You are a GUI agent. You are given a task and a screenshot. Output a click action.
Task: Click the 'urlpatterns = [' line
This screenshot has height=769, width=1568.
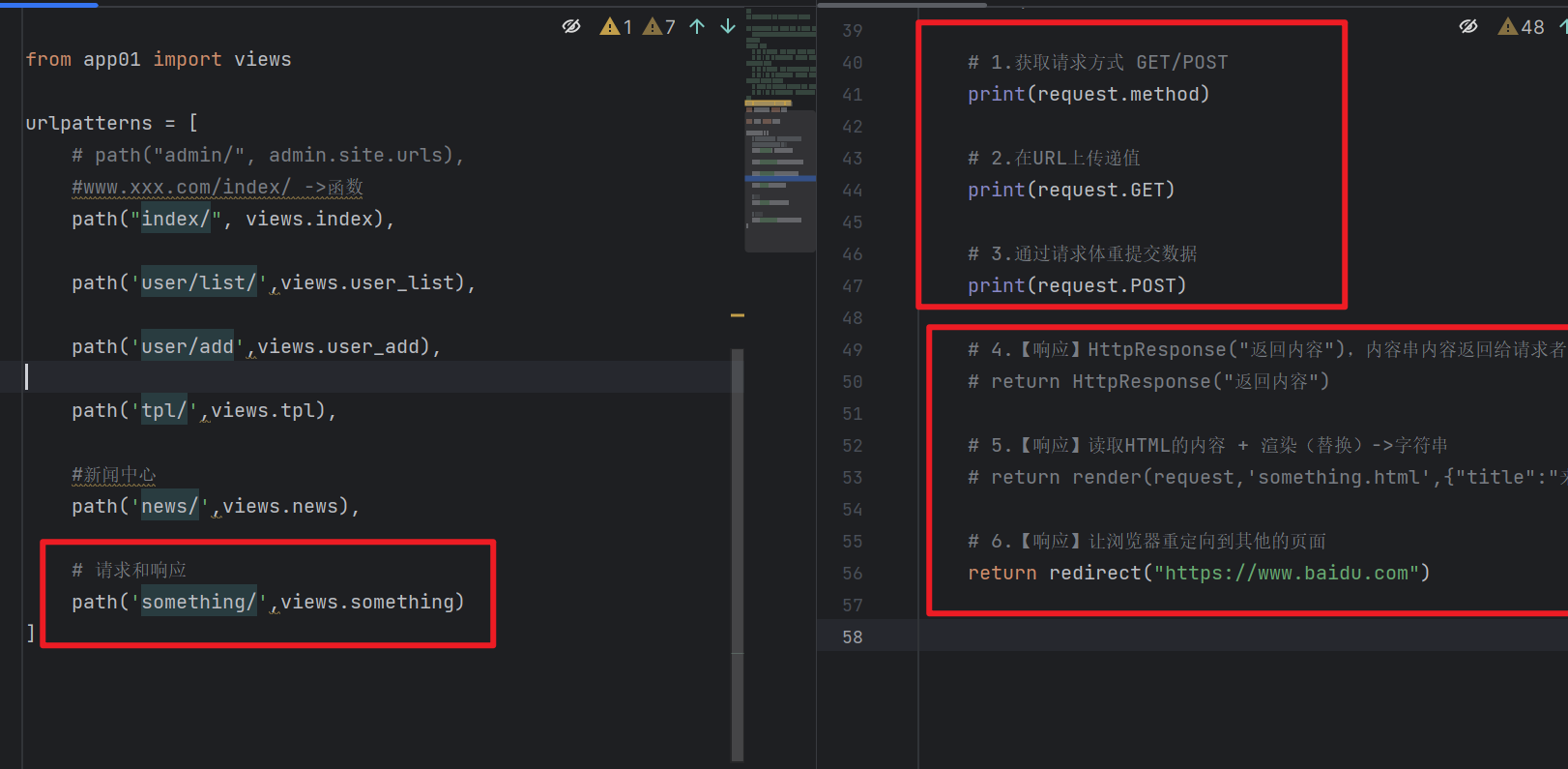(x=112, y=123)
